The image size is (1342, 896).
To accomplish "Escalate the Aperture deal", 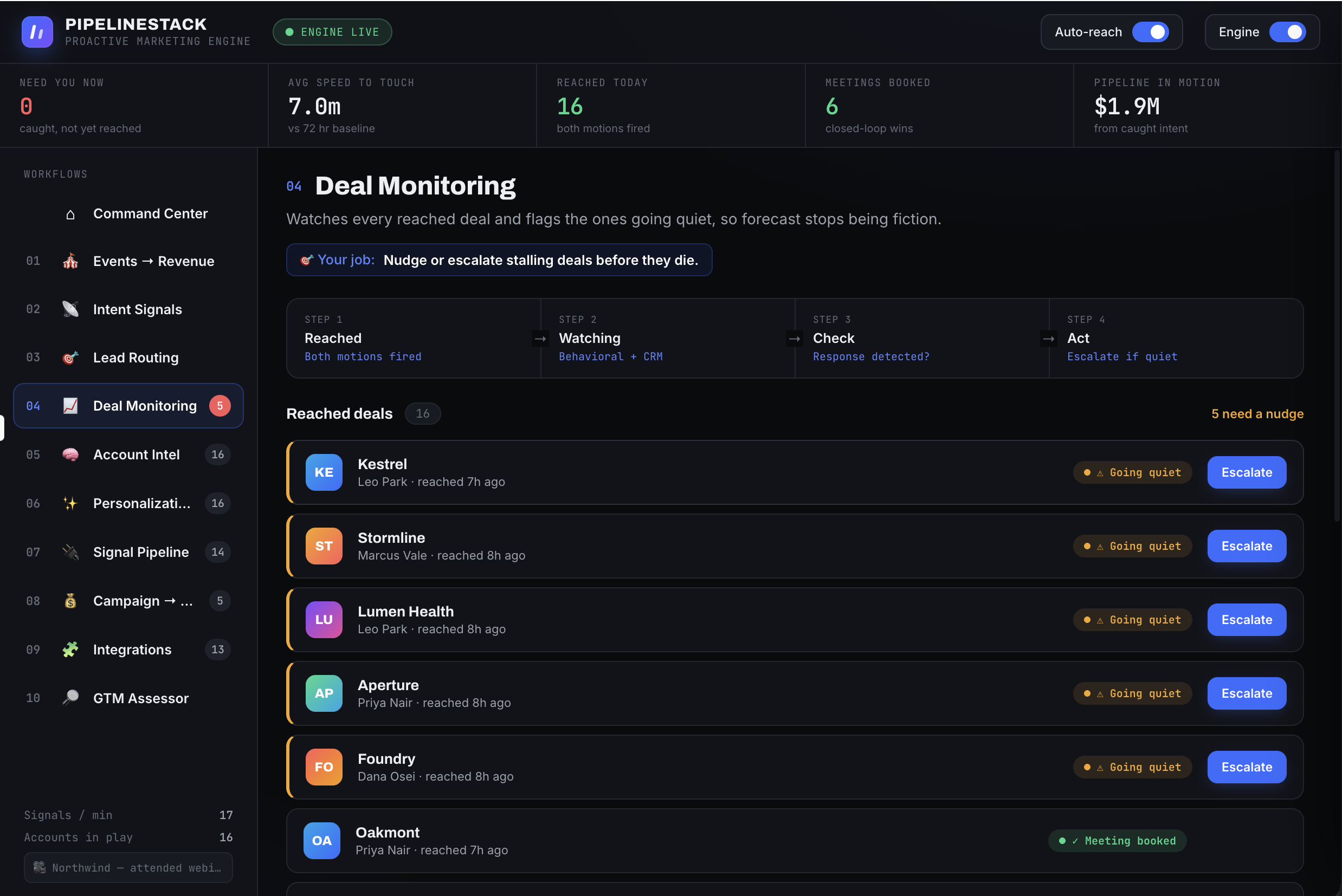I will pyautogui.click(x=1247, y=694).
